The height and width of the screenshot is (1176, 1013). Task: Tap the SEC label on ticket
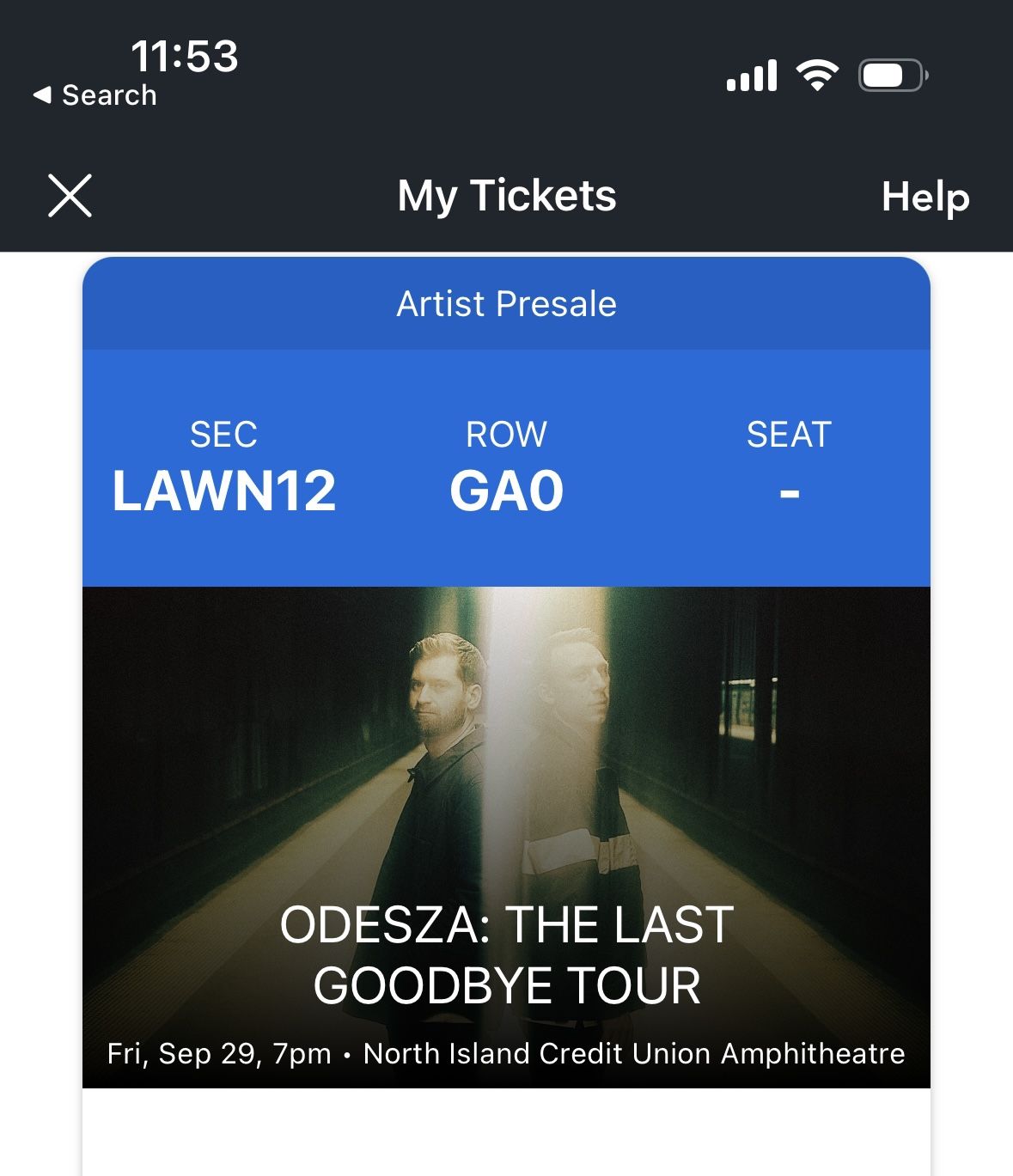(x=223, y=435)
